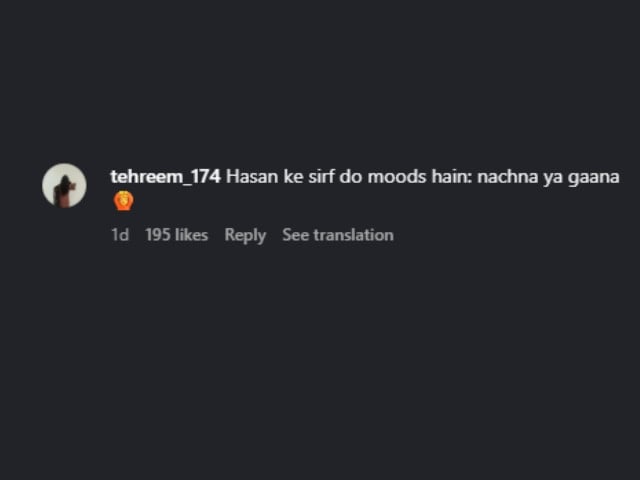
Task: Click the 1d timestamp of the comment
Action: pyautogui.click(x=120, y=235)
